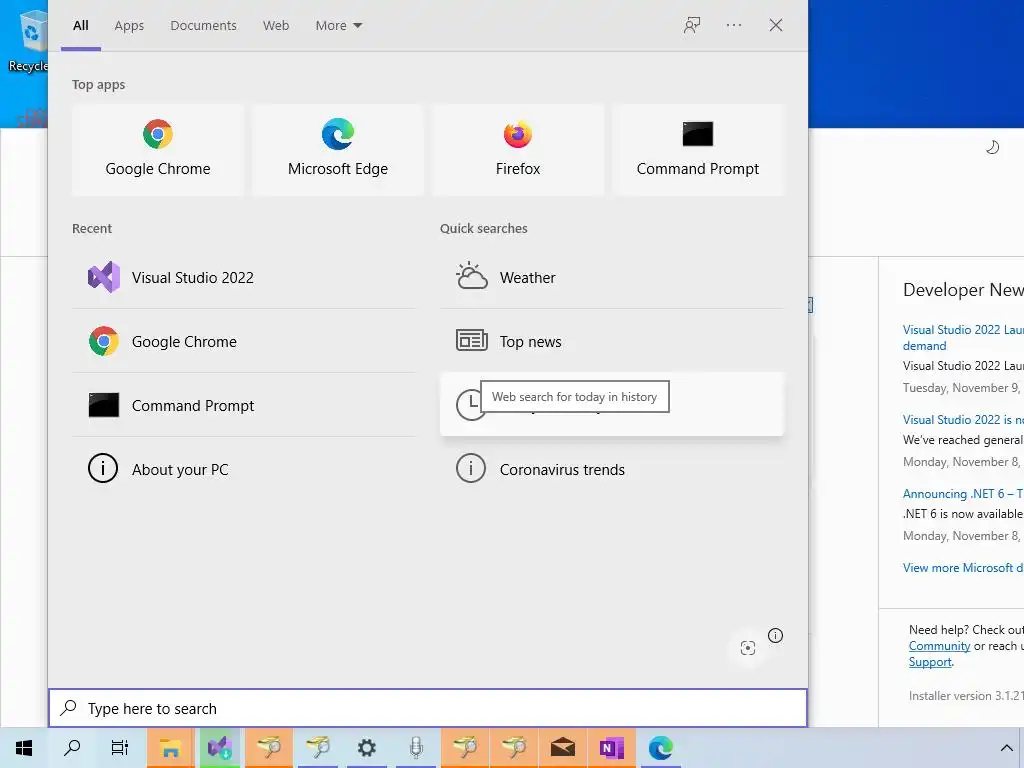Run the Weather quick search
Screen dimensions: 1024x768
[x=612, y=278]
